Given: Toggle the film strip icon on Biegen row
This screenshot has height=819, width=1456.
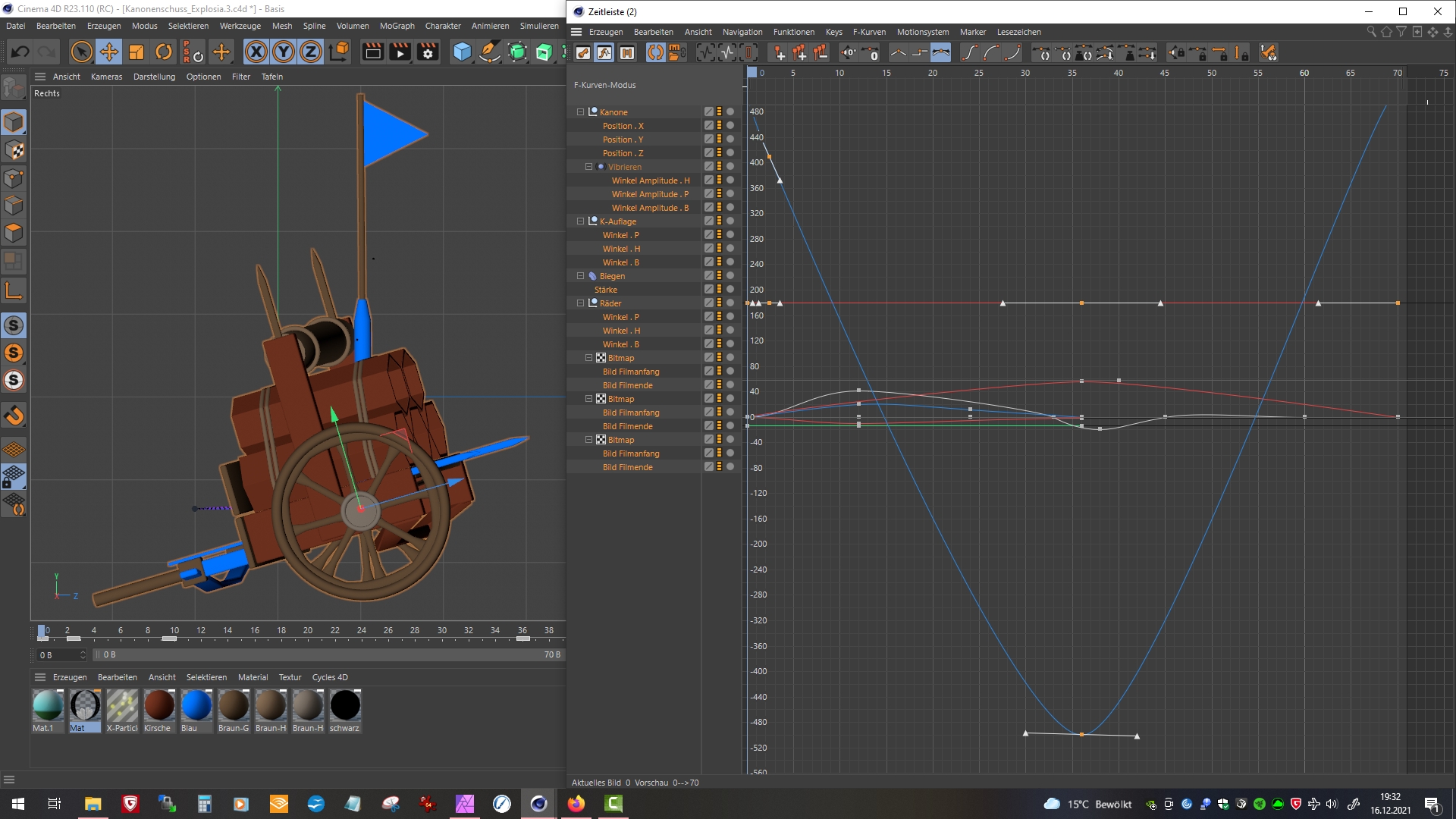Looking at the screenshot, I should [719, 276].
